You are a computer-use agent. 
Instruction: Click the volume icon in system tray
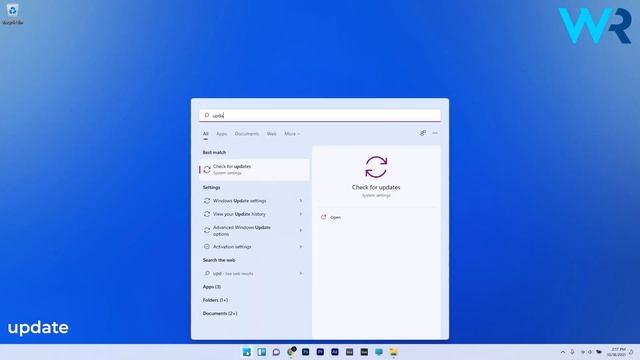click(590, 352)
